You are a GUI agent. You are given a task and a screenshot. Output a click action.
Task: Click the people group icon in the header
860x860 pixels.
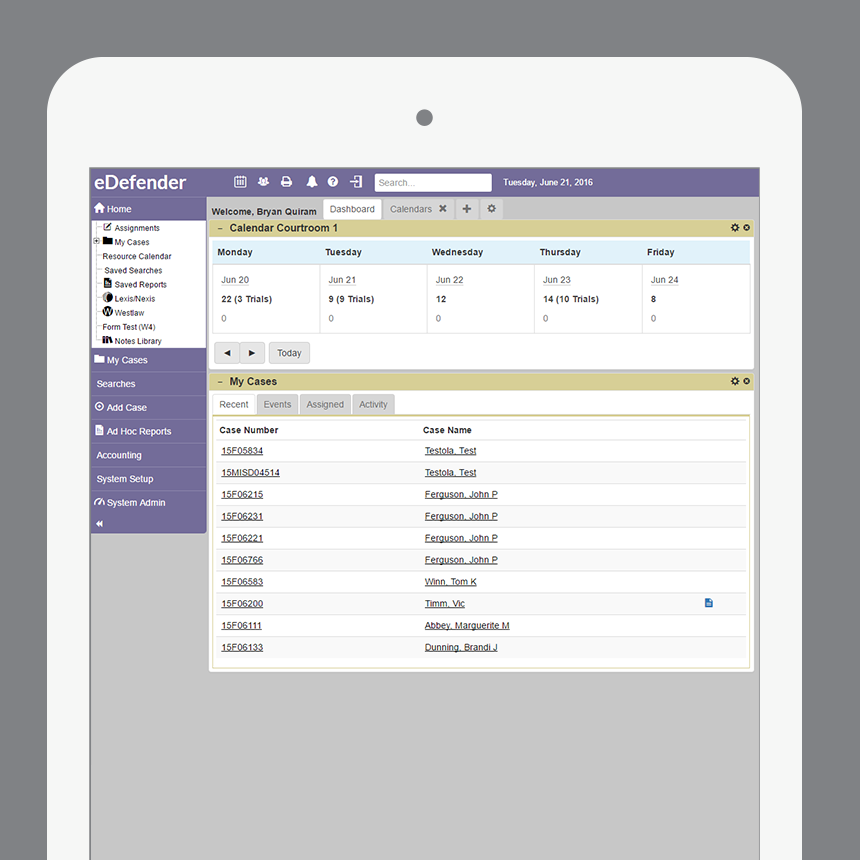(x=263, y=182)
